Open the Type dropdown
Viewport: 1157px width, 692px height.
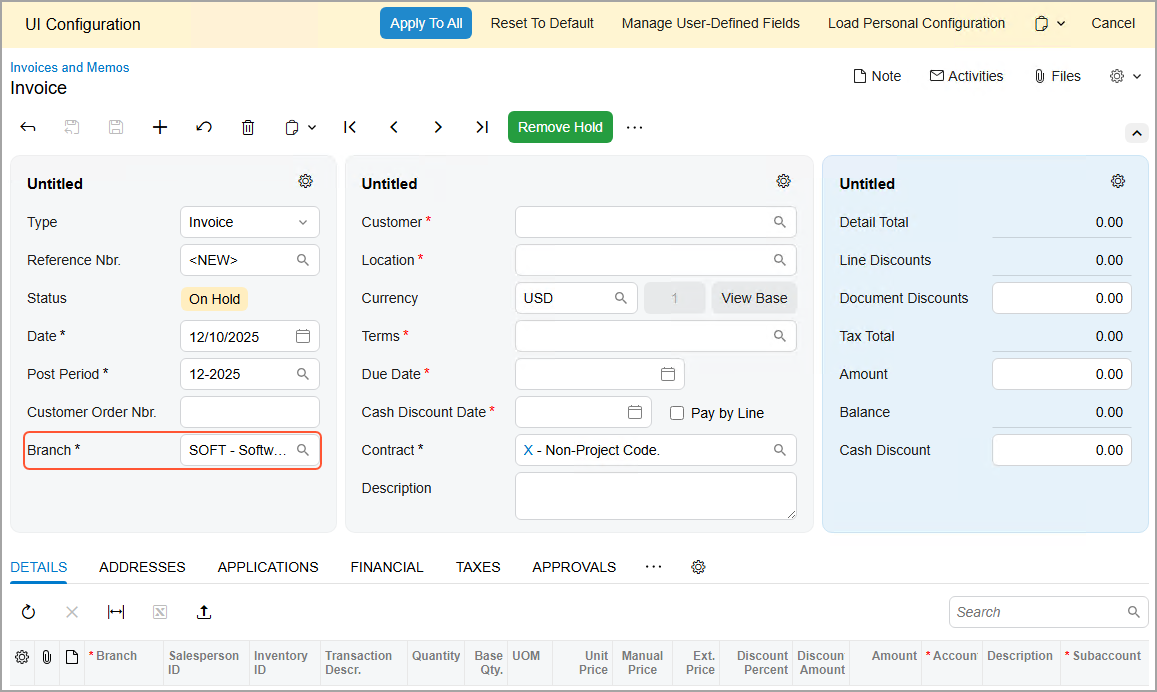point(249,222)
